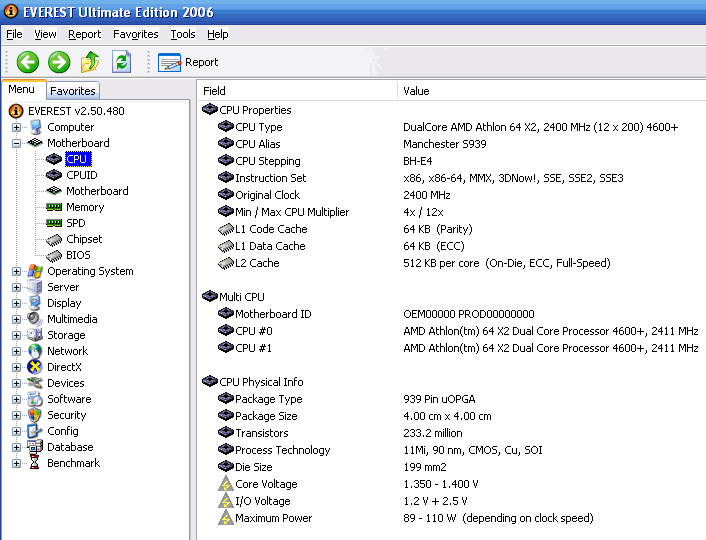Expand the Network tree node
The width and height of the screenshot is (706, 540).
pyautogui.click(x=16, y=351)
